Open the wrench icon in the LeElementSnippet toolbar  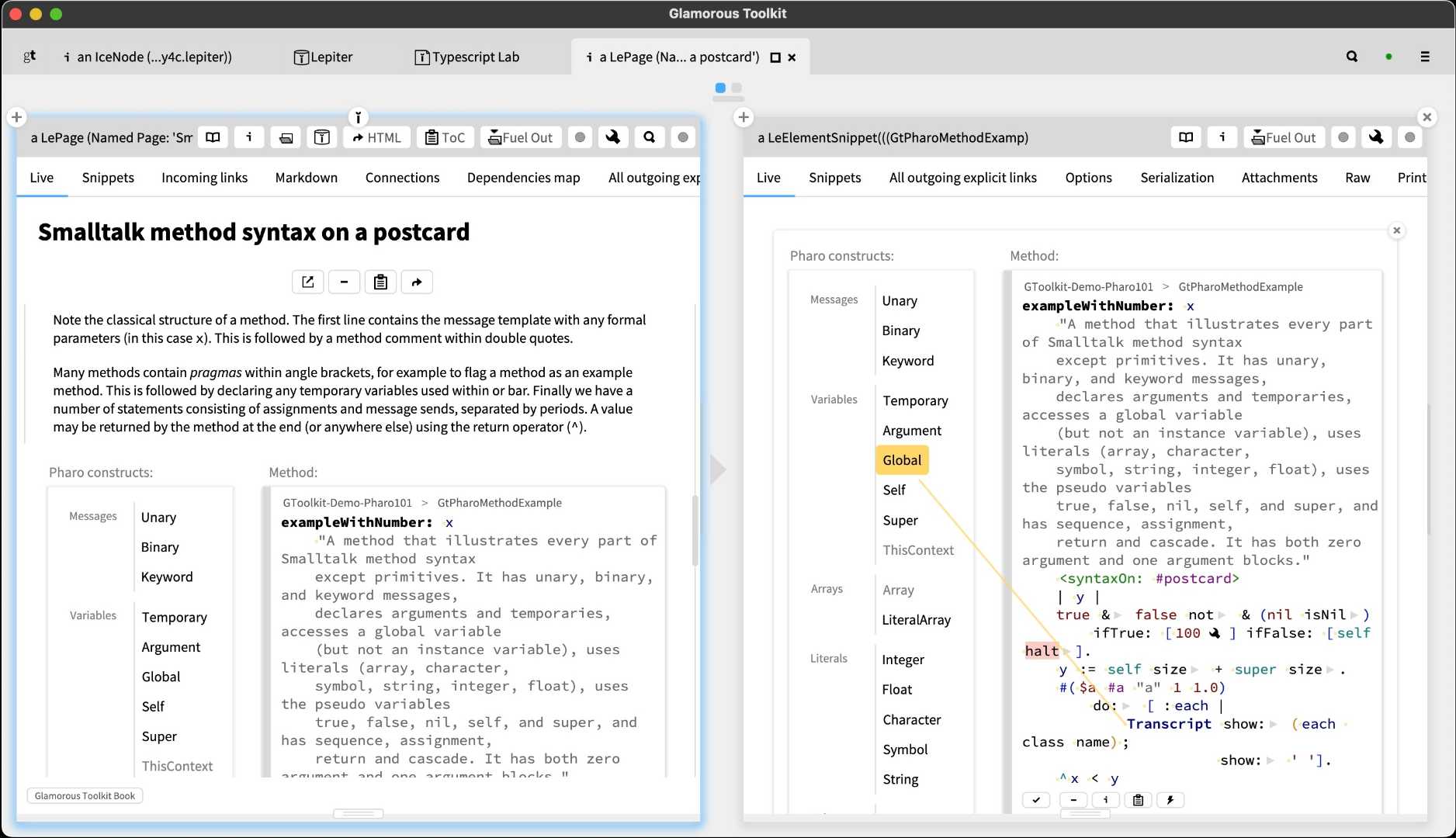pos(1376,137)
